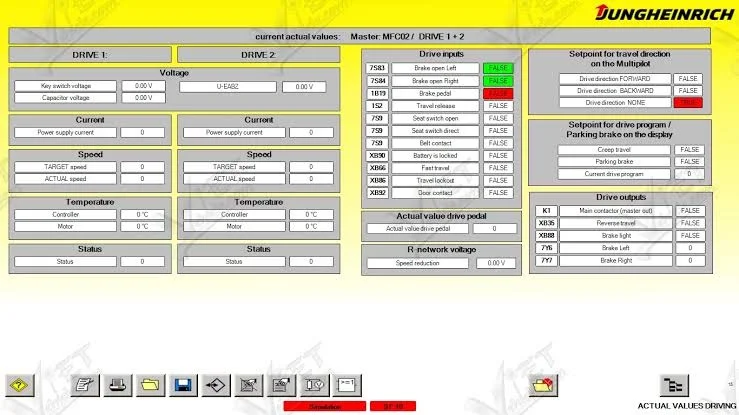Click Drive 2 'ACTUAL speed' label

tap(234, 179)
